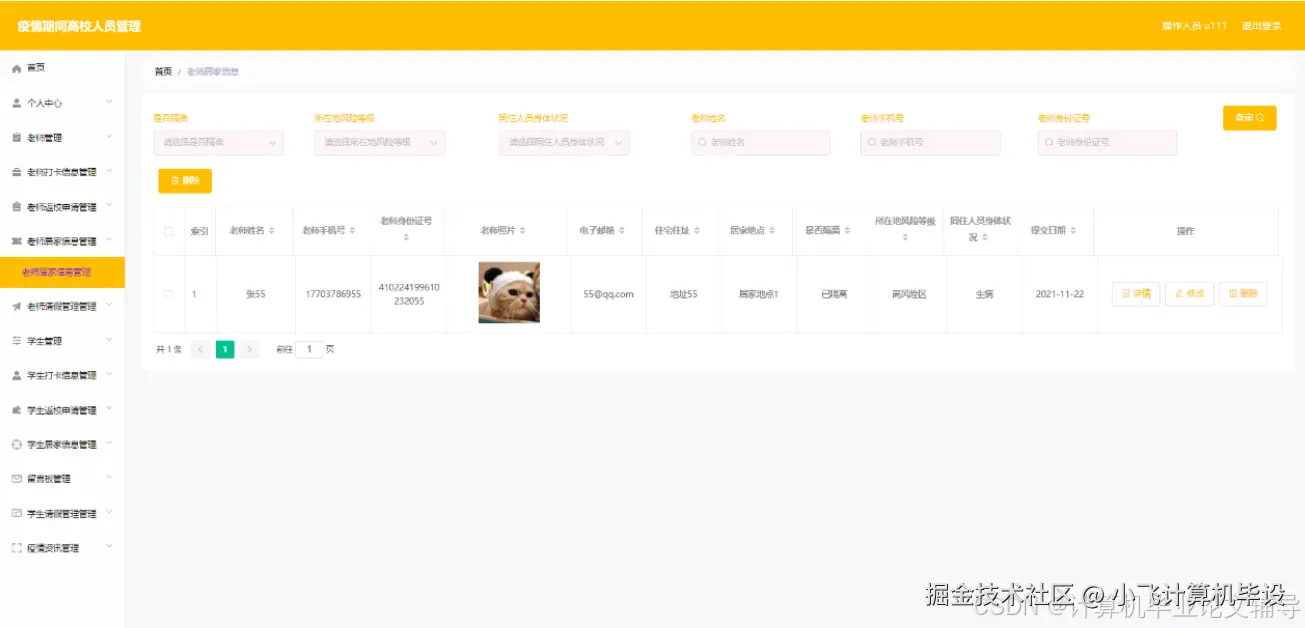Click the 学生管理 sidebar icon
Image resolution: width=1305 pixels, height=628 pixels.
click(x=16, y=341)
